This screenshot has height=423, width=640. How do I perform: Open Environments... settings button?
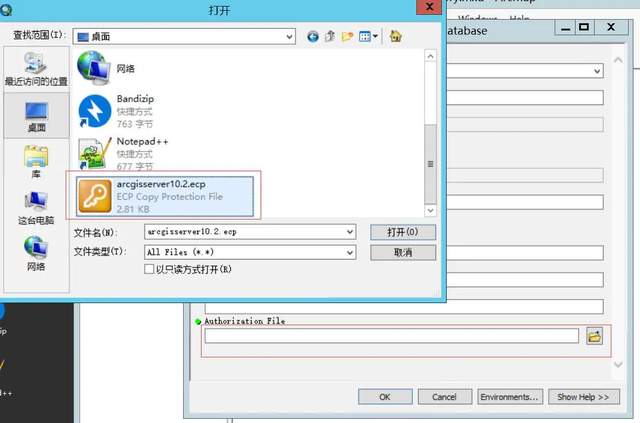click(x=510, y=397)
